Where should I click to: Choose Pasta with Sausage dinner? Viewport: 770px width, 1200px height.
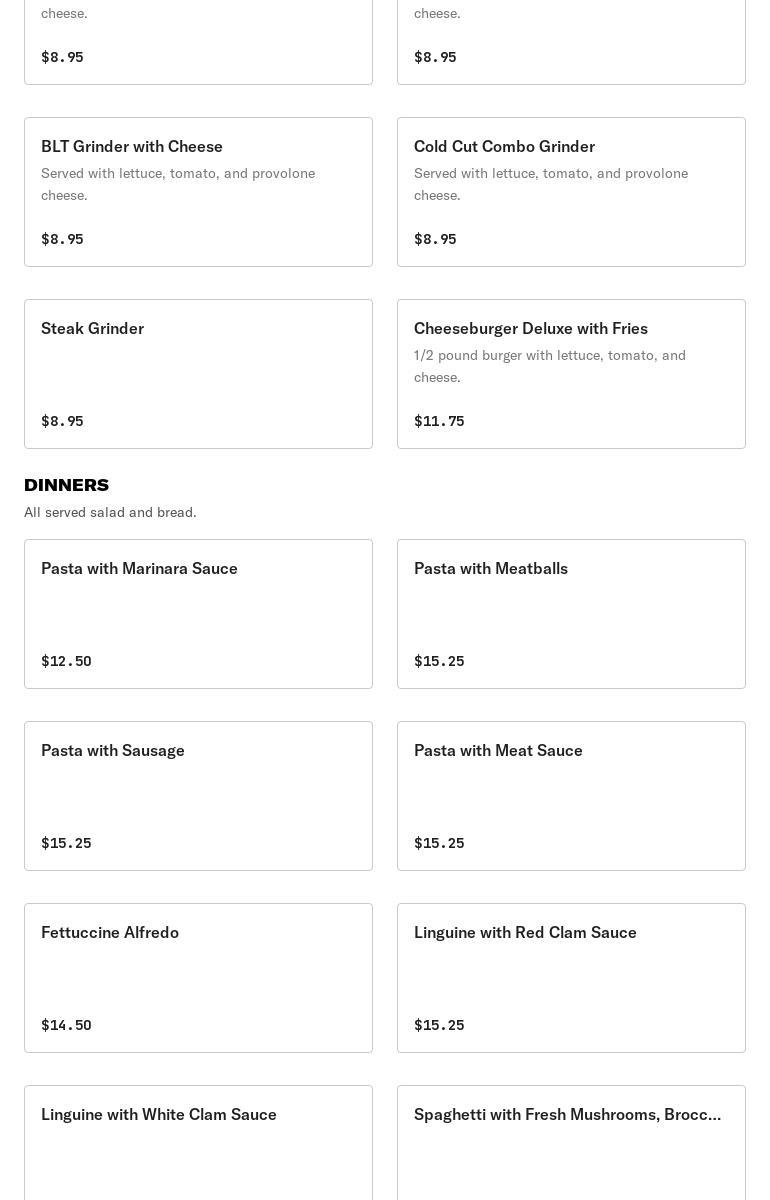(198, 796)
